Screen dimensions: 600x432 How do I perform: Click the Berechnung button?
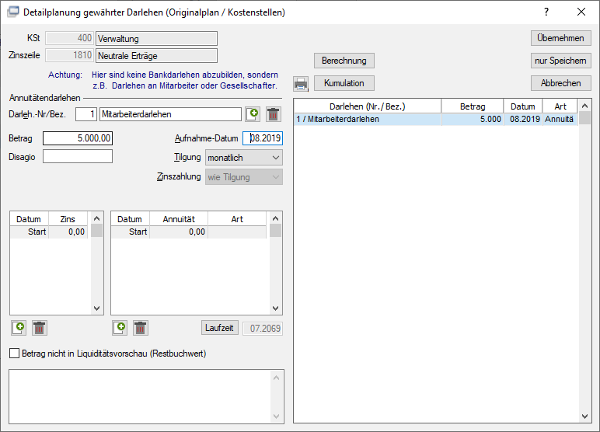(x=344, y=60)
